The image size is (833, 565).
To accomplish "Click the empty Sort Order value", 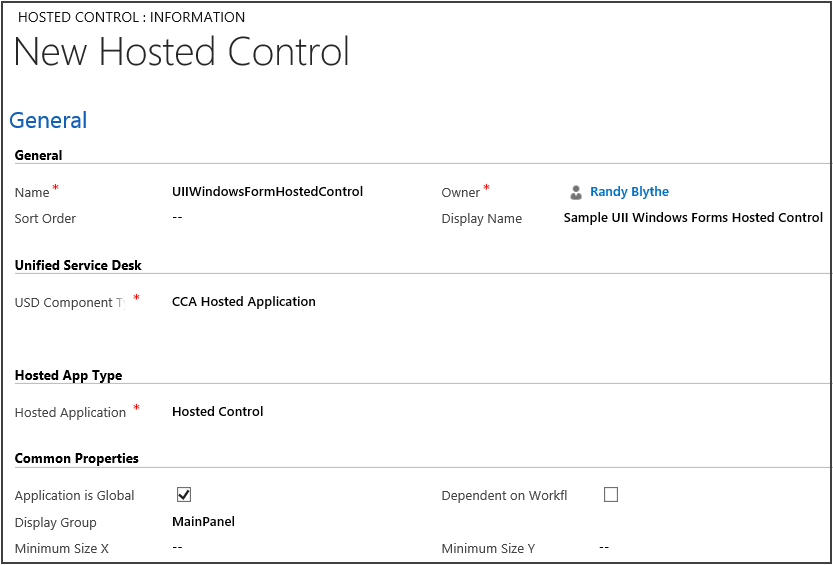I will 178,218.
